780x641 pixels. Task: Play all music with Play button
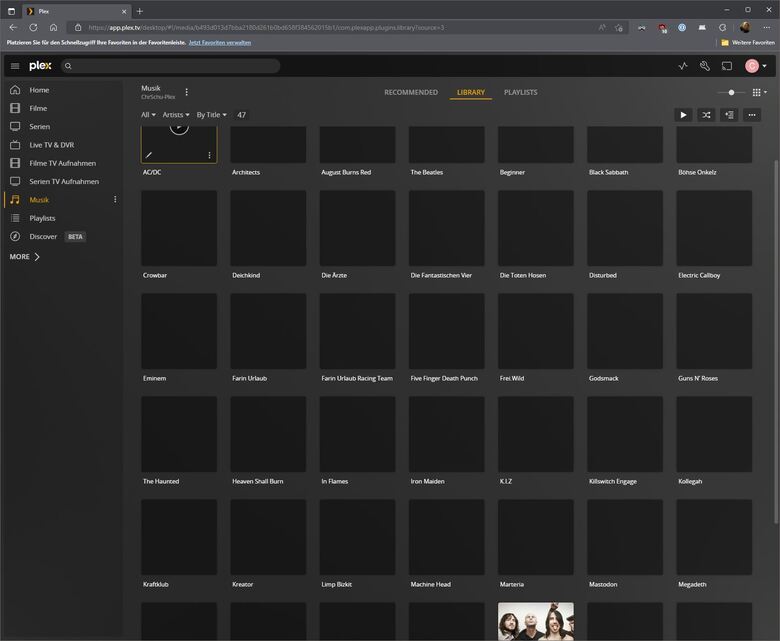click(683, 115)
